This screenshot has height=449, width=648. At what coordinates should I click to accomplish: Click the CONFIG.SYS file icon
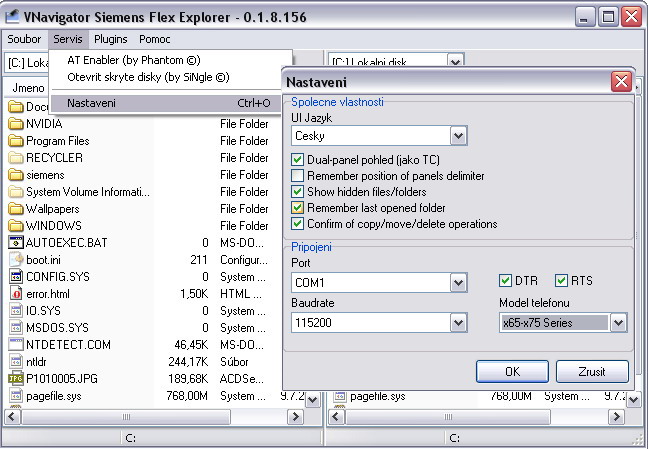16,277
